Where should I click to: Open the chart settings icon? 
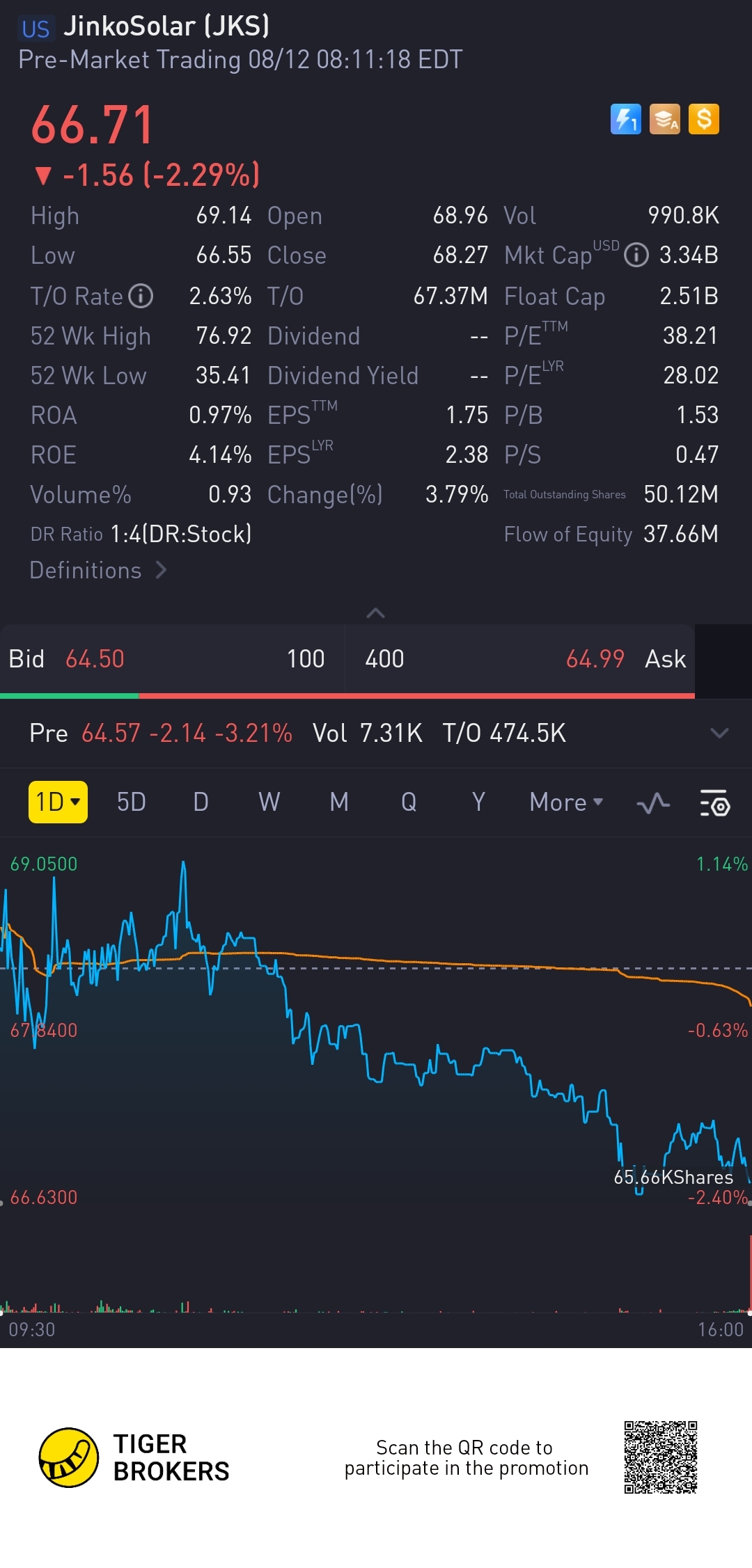714,803
